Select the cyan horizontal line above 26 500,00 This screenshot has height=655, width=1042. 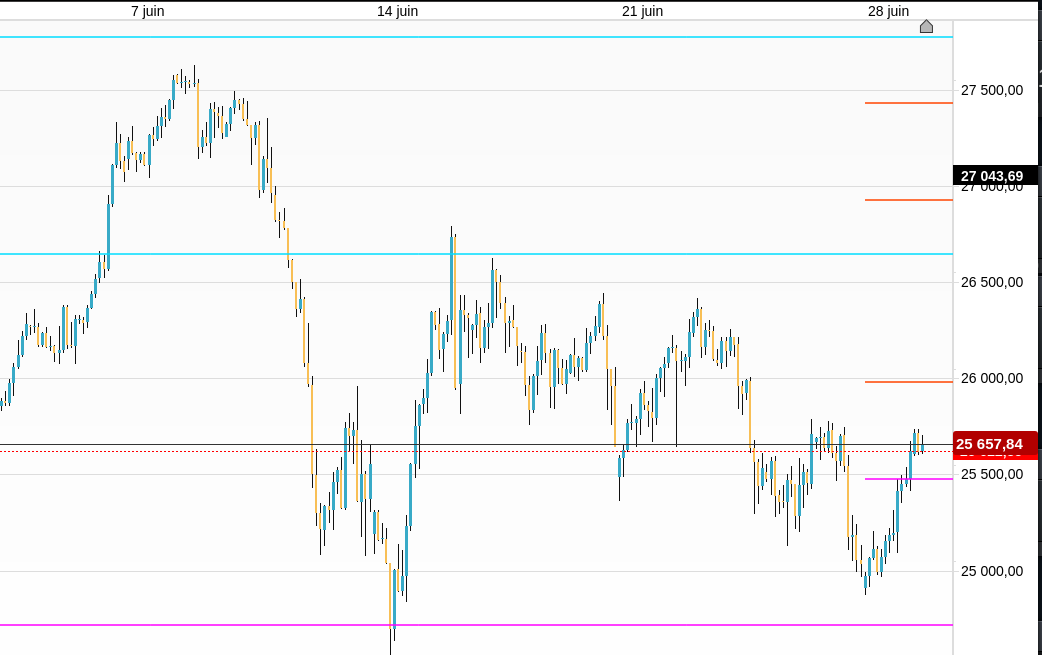pos(476,254)
